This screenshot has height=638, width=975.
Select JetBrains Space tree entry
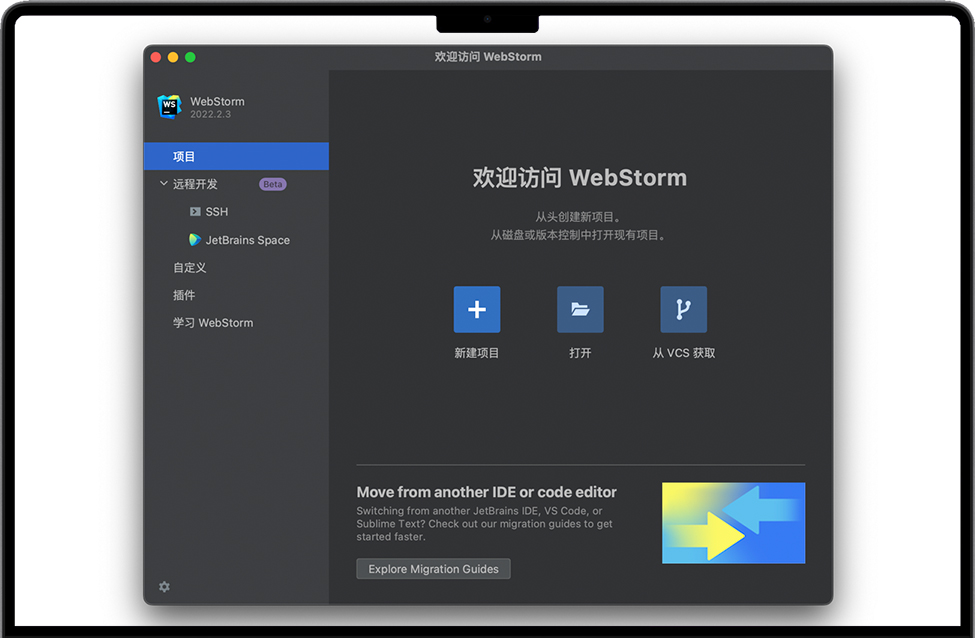[247, 240]
